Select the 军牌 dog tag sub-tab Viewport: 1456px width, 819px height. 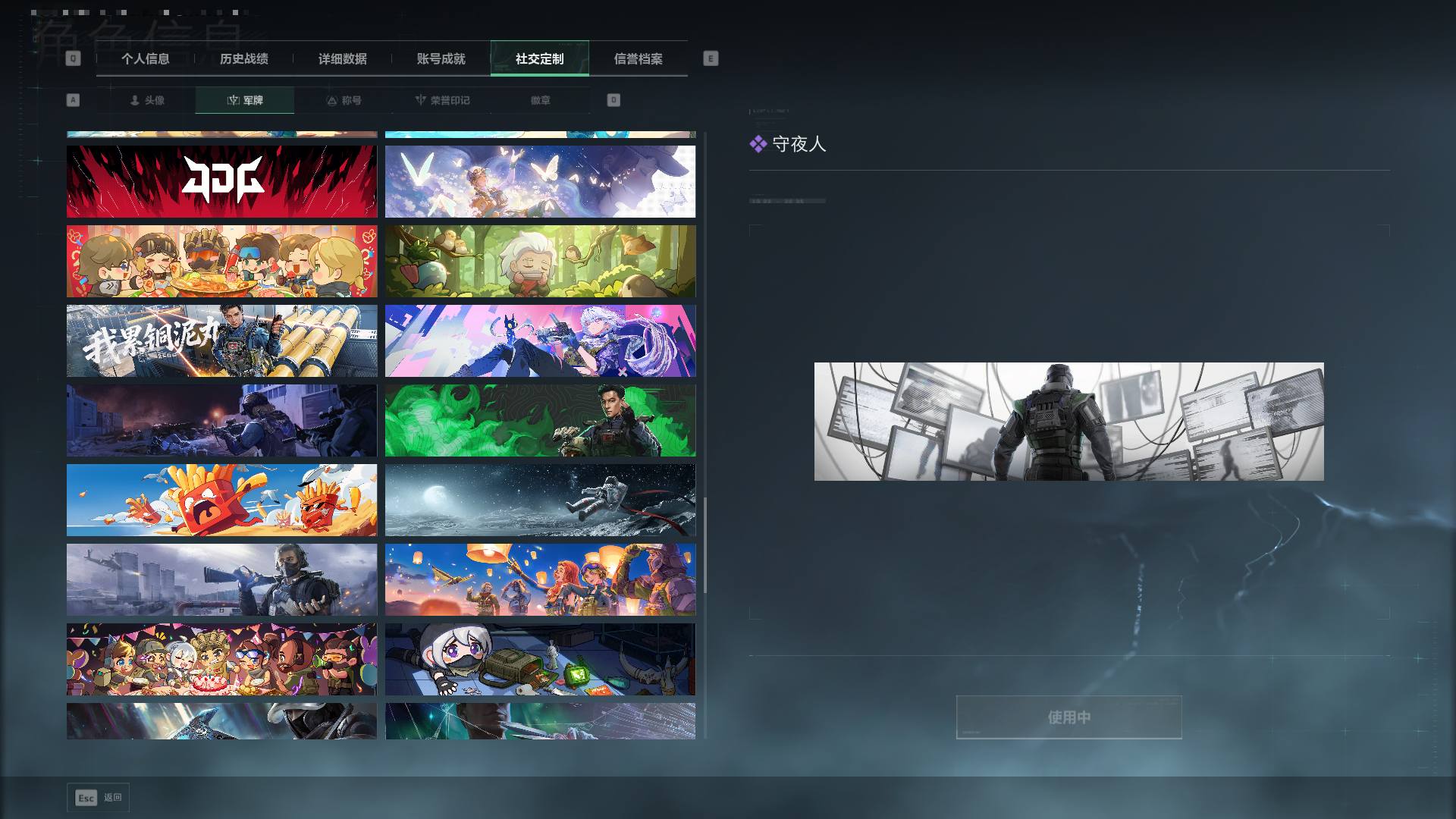(x=245, y=100)
